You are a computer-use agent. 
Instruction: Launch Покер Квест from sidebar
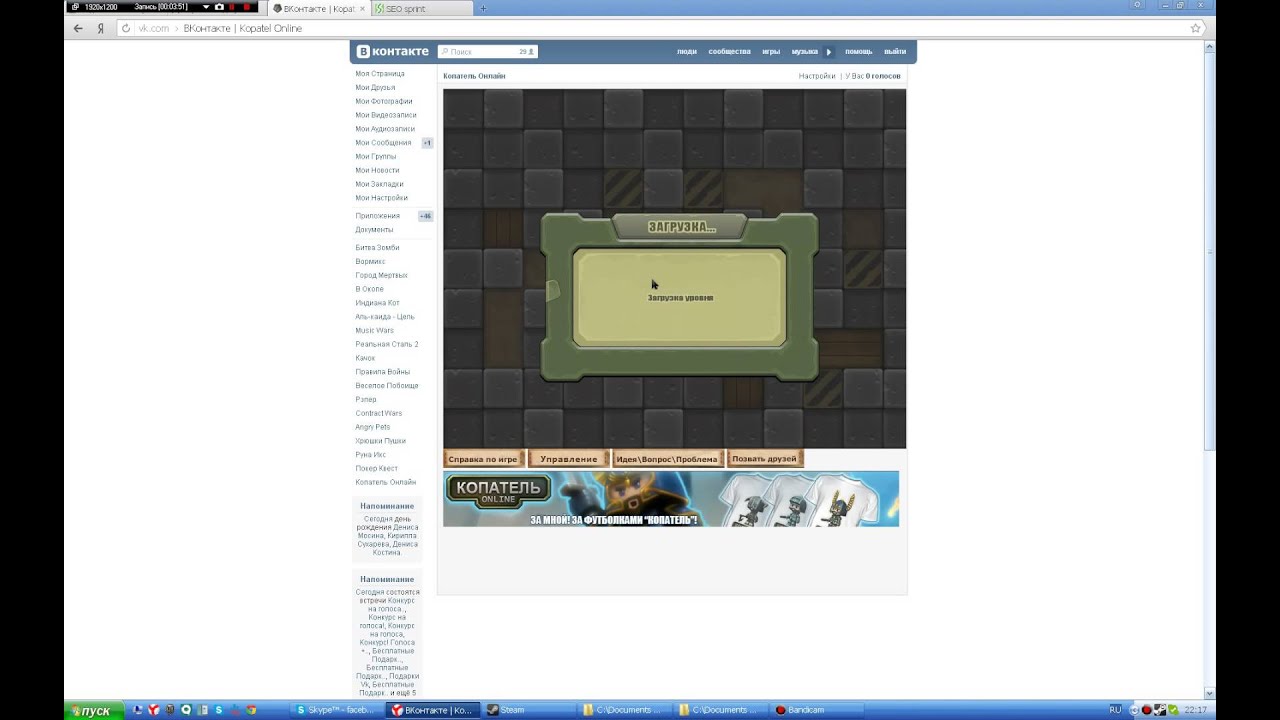pos(376,469)
